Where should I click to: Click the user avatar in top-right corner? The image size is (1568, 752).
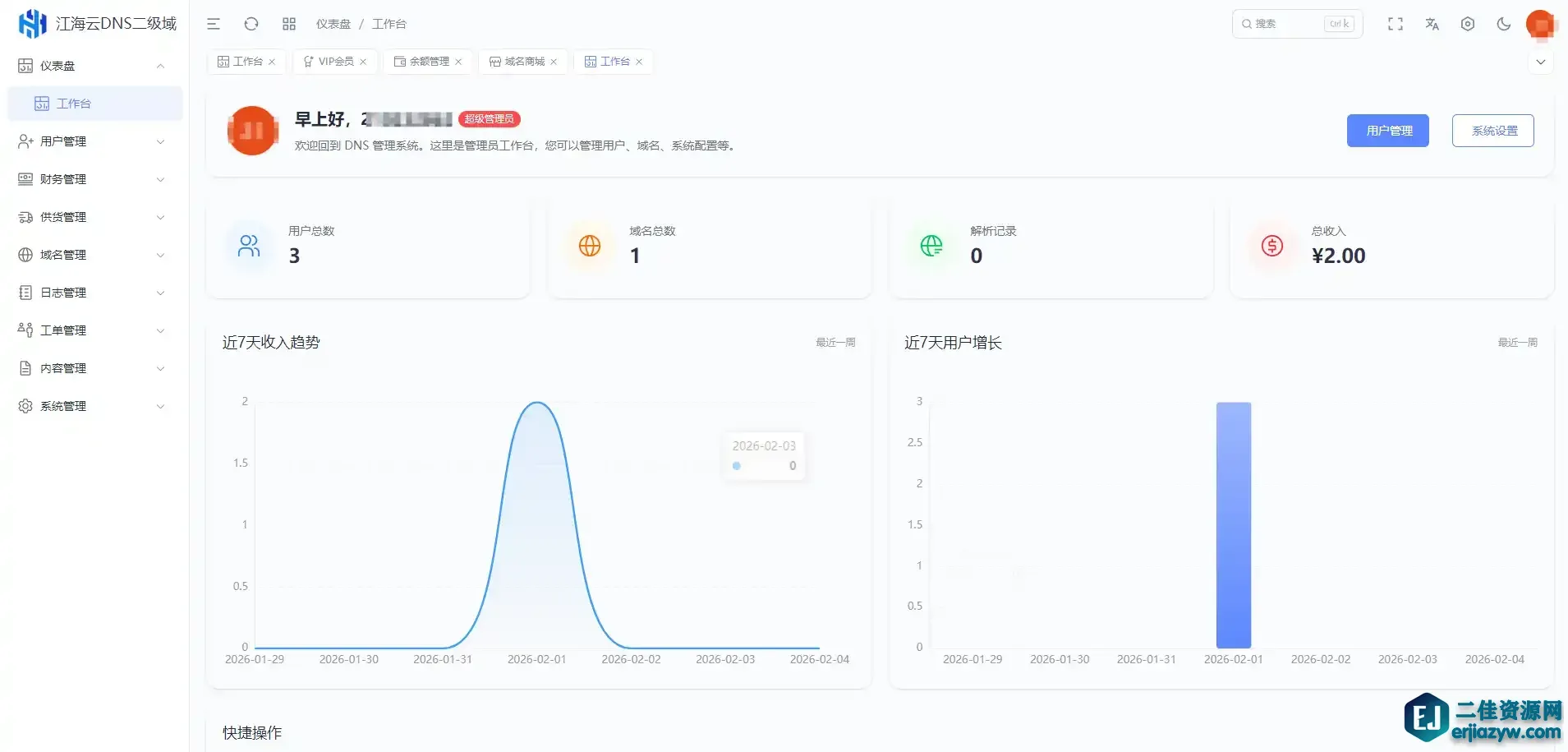[1540, 24]
